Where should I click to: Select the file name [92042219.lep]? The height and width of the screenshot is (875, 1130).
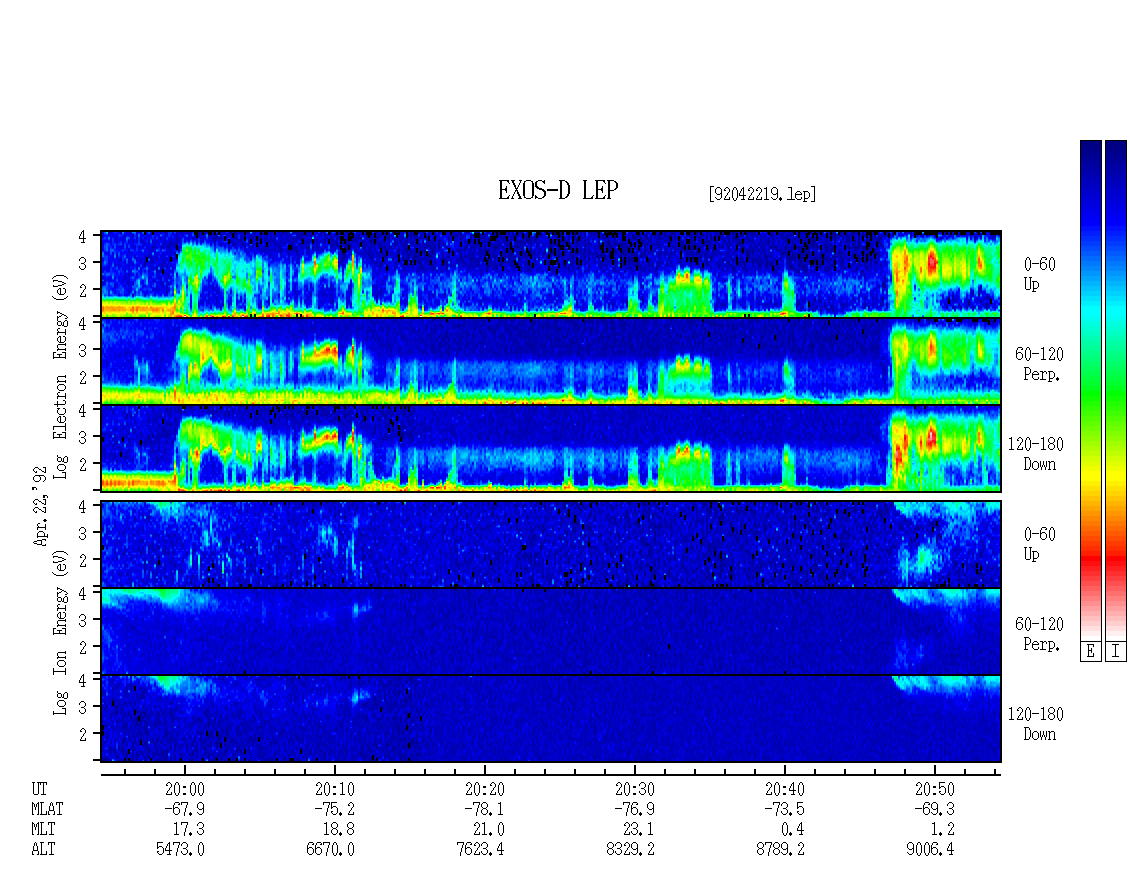click(x=762, y=193)
